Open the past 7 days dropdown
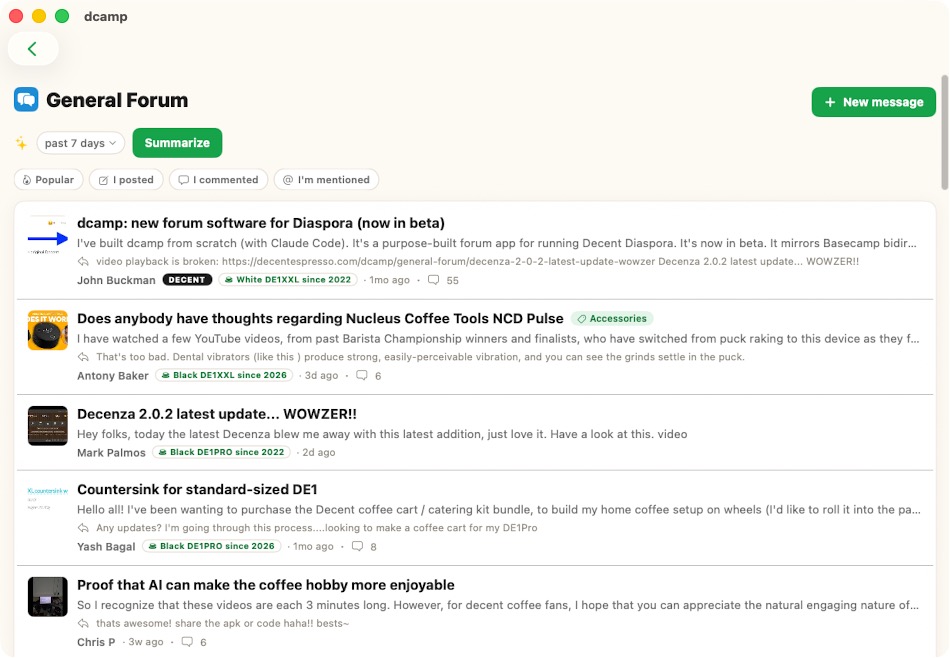Image resolution: width=950 pixels, height=658 pixels. pyautogui.click(x=81, y=143)
